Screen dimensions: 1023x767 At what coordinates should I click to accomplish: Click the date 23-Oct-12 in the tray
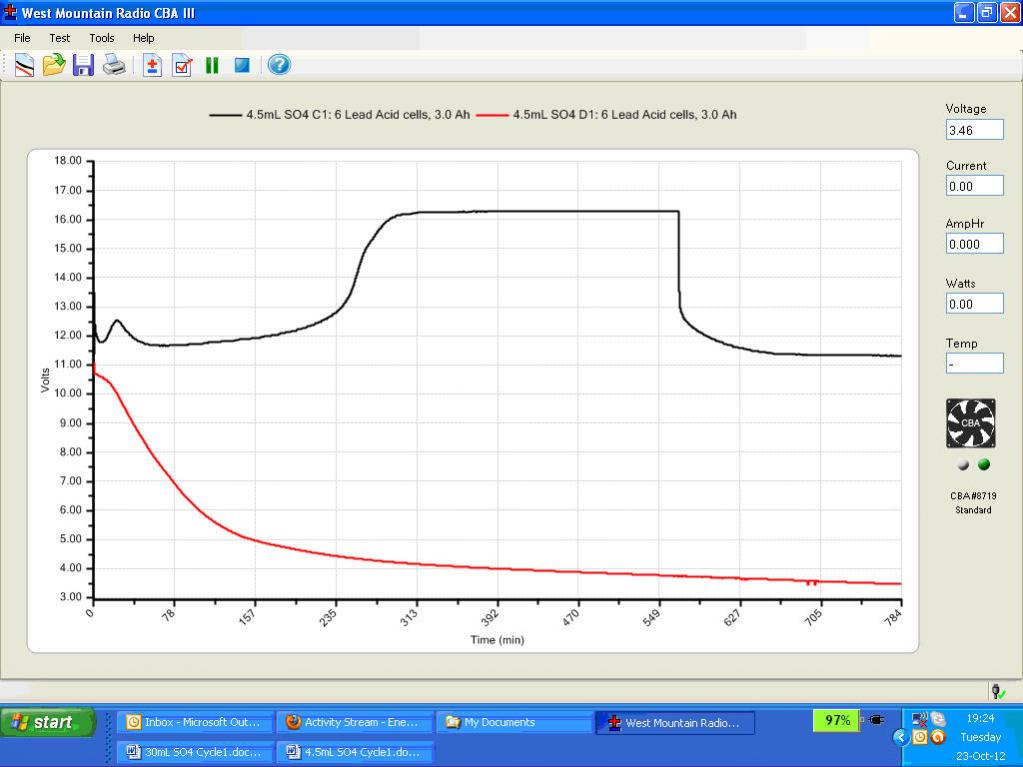[981, 757]
